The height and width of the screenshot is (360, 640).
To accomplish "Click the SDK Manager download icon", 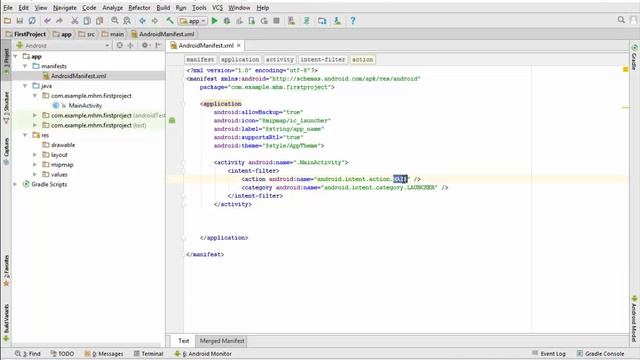I will coord(337,20).
